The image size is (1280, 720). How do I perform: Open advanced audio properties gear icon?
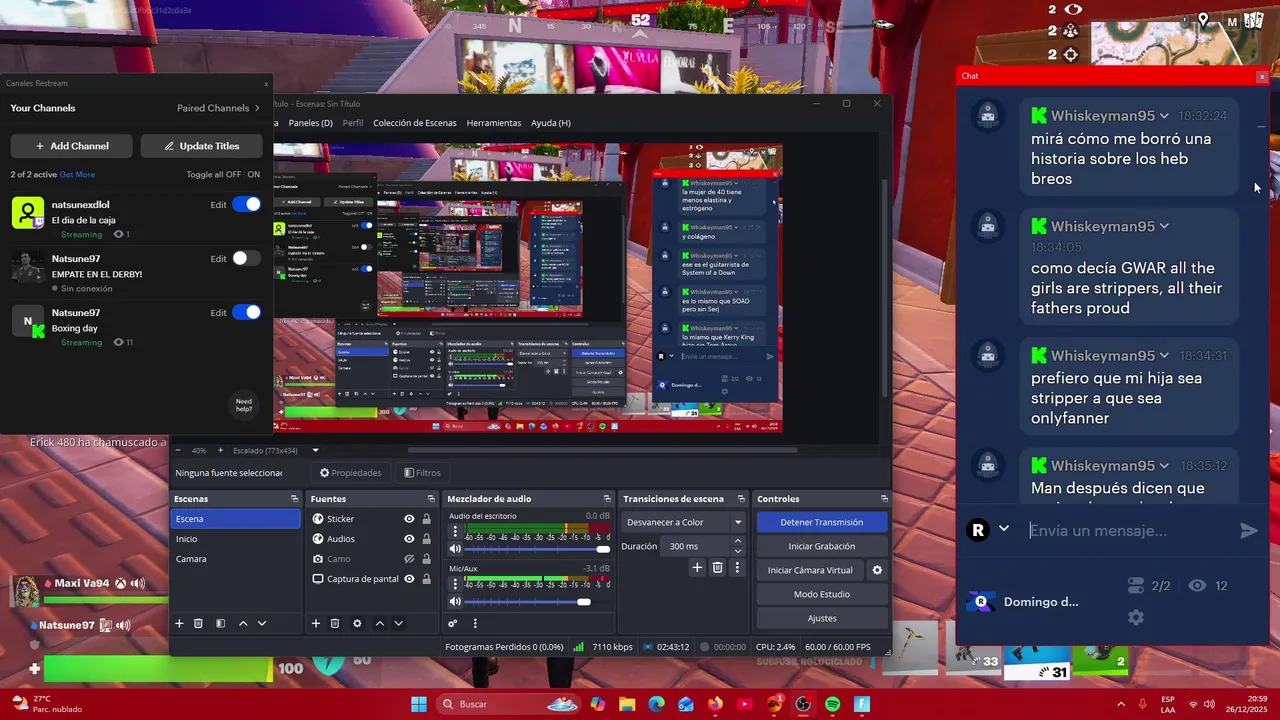(x=453, y=623)
